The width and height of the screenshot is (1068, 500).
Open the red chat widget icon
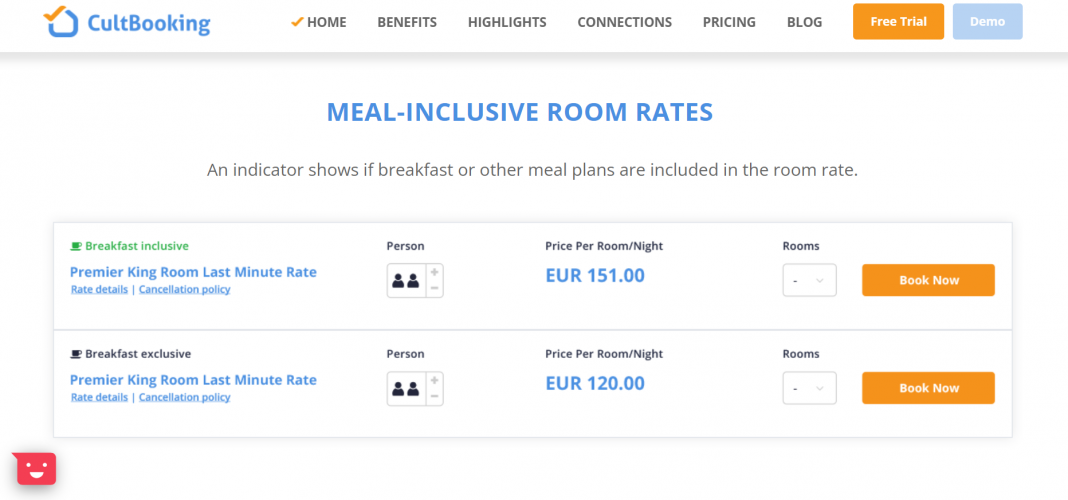tap(35, 468)
